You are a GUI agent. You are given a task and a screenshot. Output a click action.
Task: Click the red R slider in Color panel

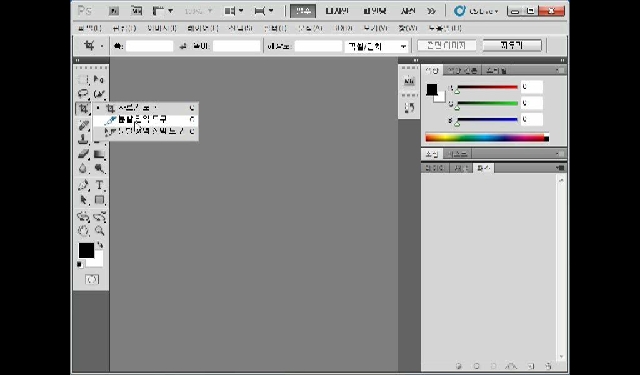(x=487, y=87)
